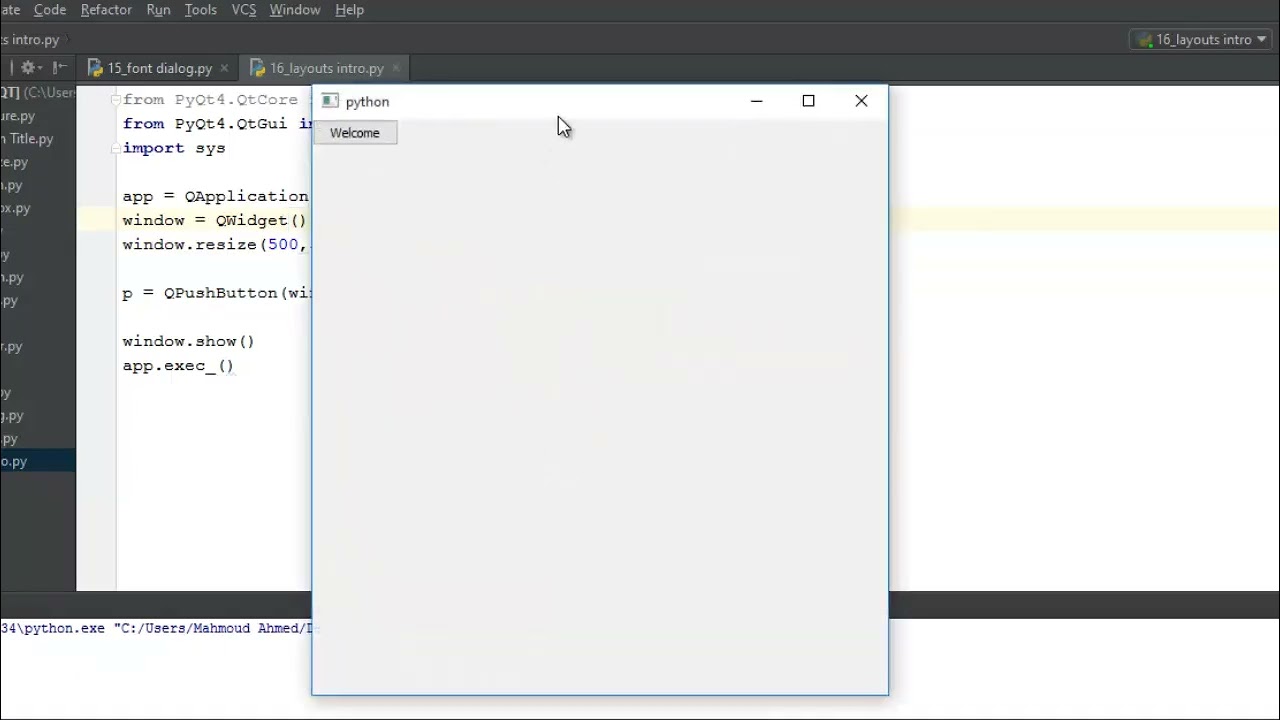This screenshot has height=720, width=1280.
Task: Click the intro.py breadcrumb in navigation bar
Action: click(x=30, y=40)
